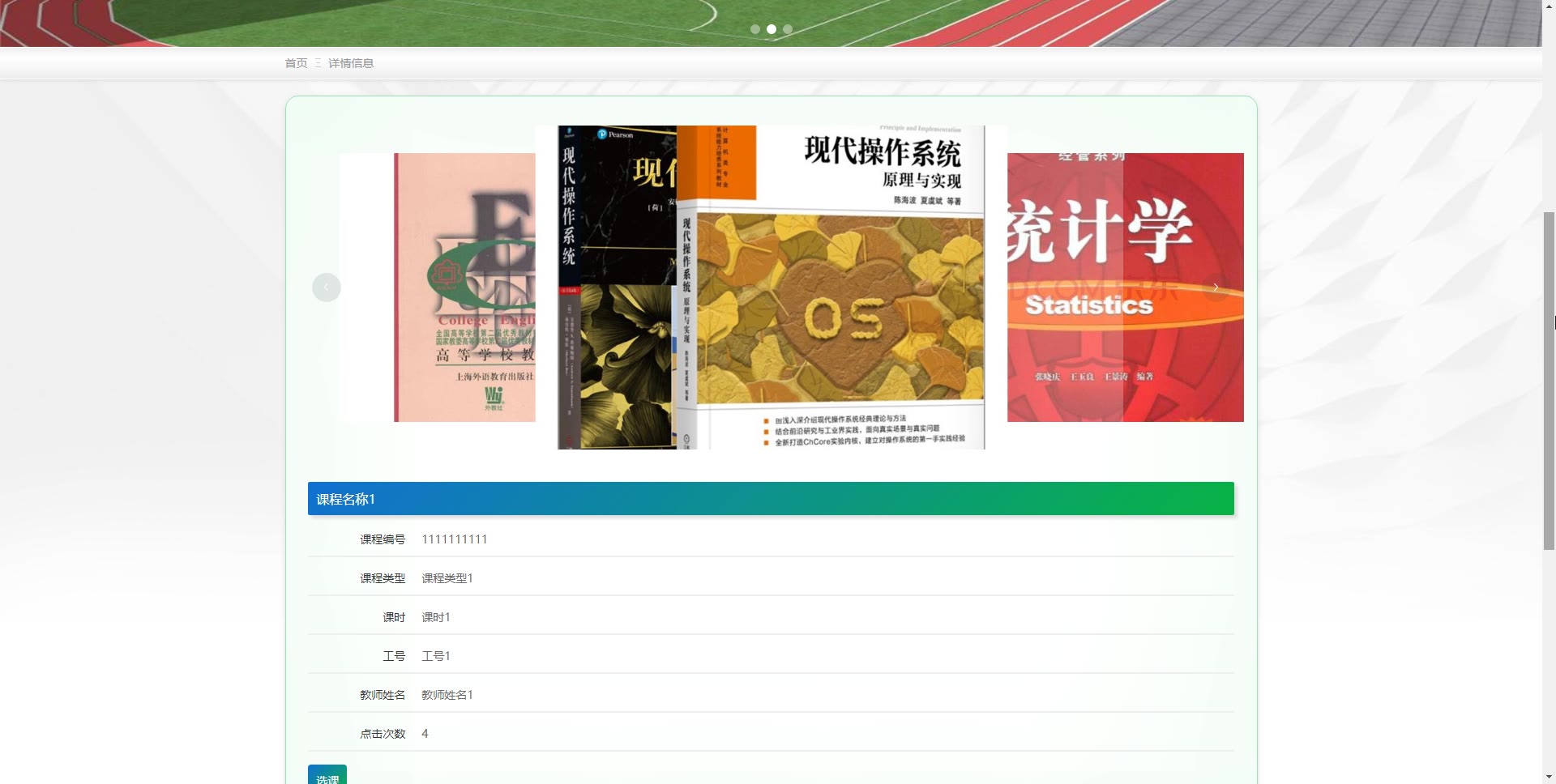Screen dimensions: 1556x784
Task: Click the 教师姓名1 value
Action: click(x=447, y=695)
